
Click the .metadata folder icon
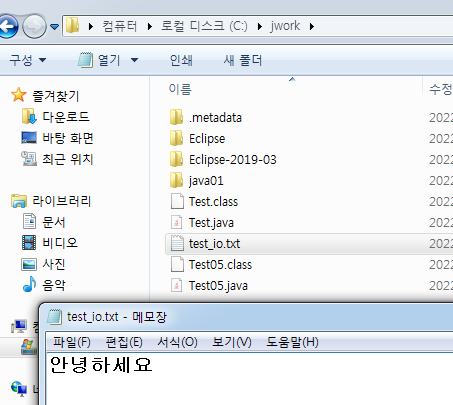(x=176, y=117)
